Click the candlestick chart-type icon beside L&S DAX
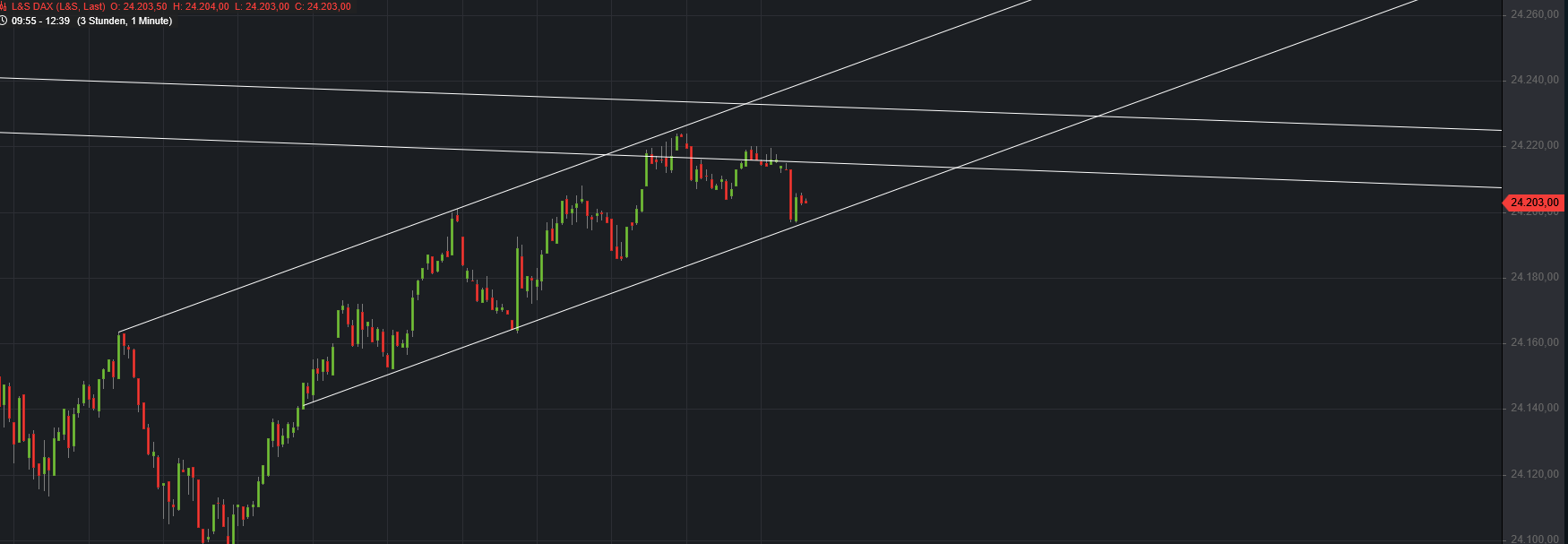Screen dimensions: 1568x544 click(x=4, y=6)
